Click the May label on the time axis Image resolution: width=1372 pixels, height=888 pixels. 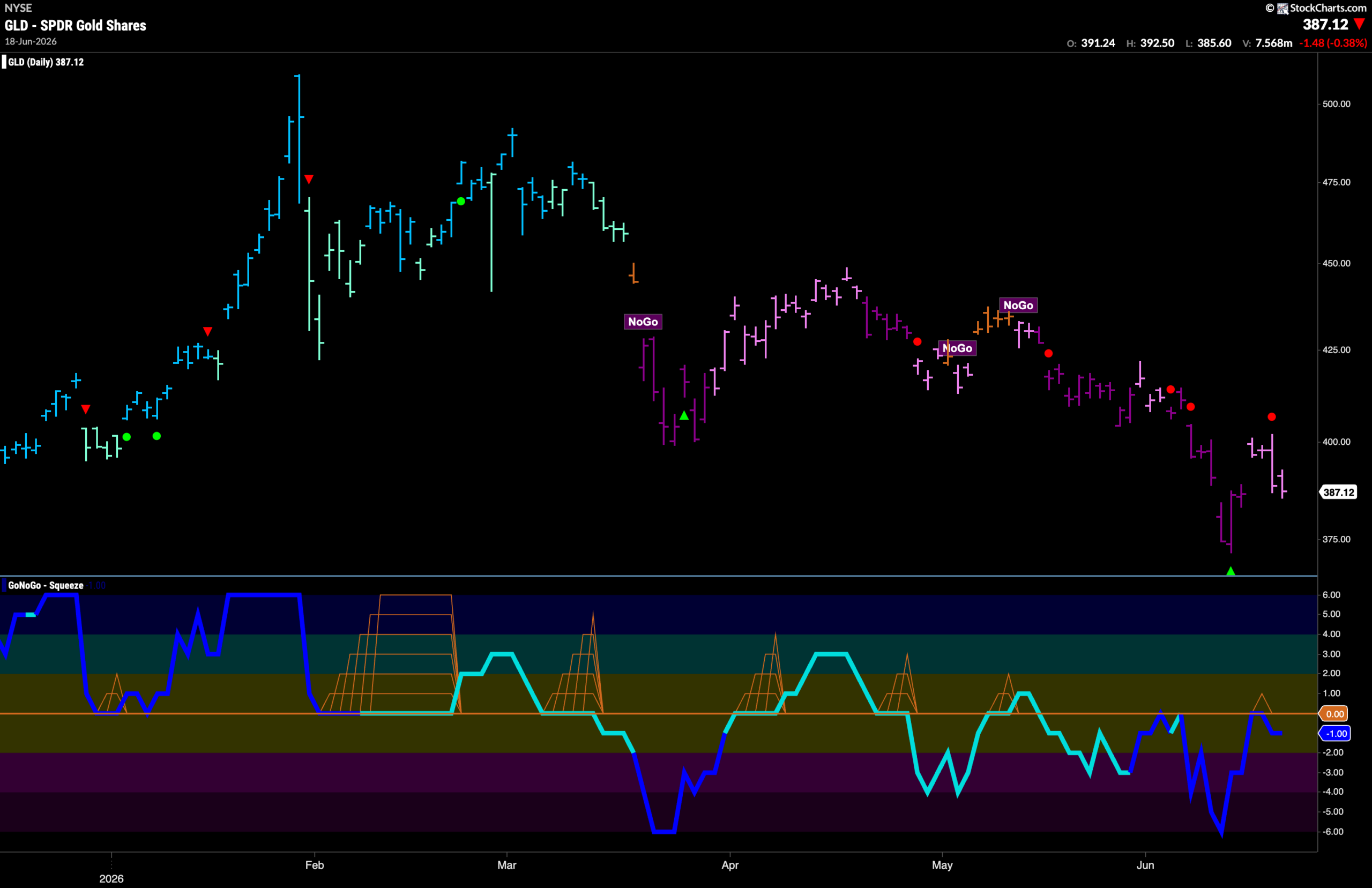tap(943, 865)
